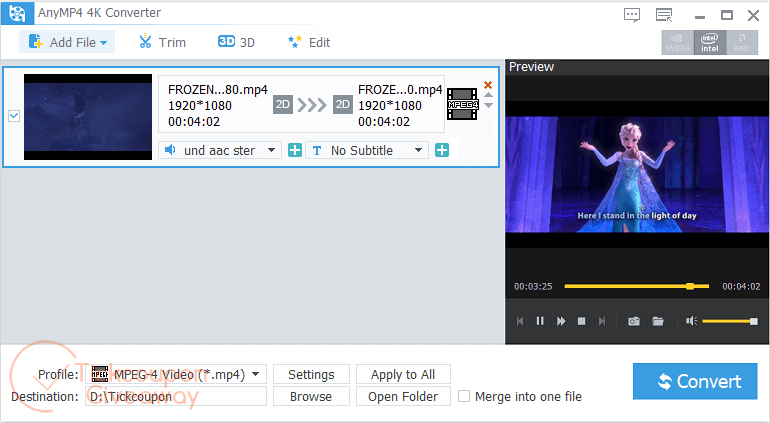Jump to previous item in preview
This screenshot has width=770, height=423.
(x=520, y=321)
